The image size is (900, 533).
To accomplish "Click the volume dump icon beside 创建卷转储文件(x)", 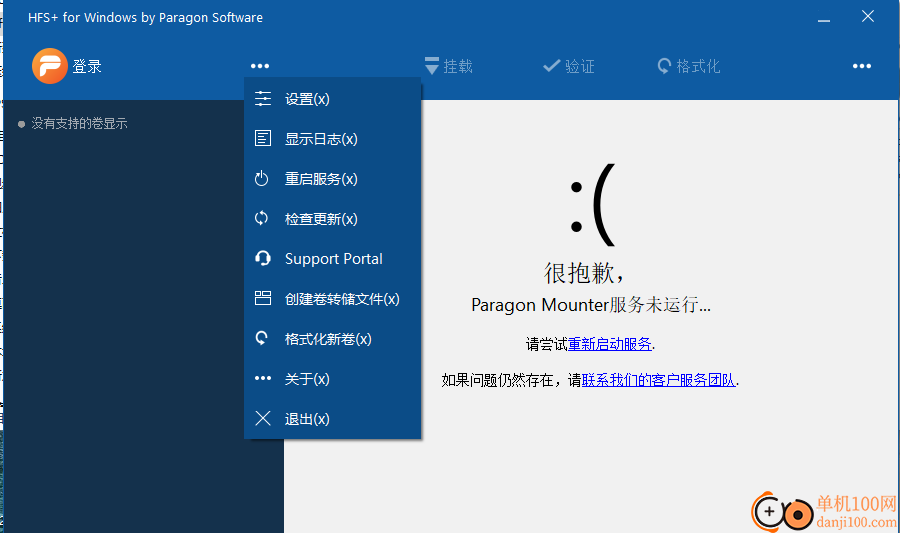I will [x=263, y=298].
